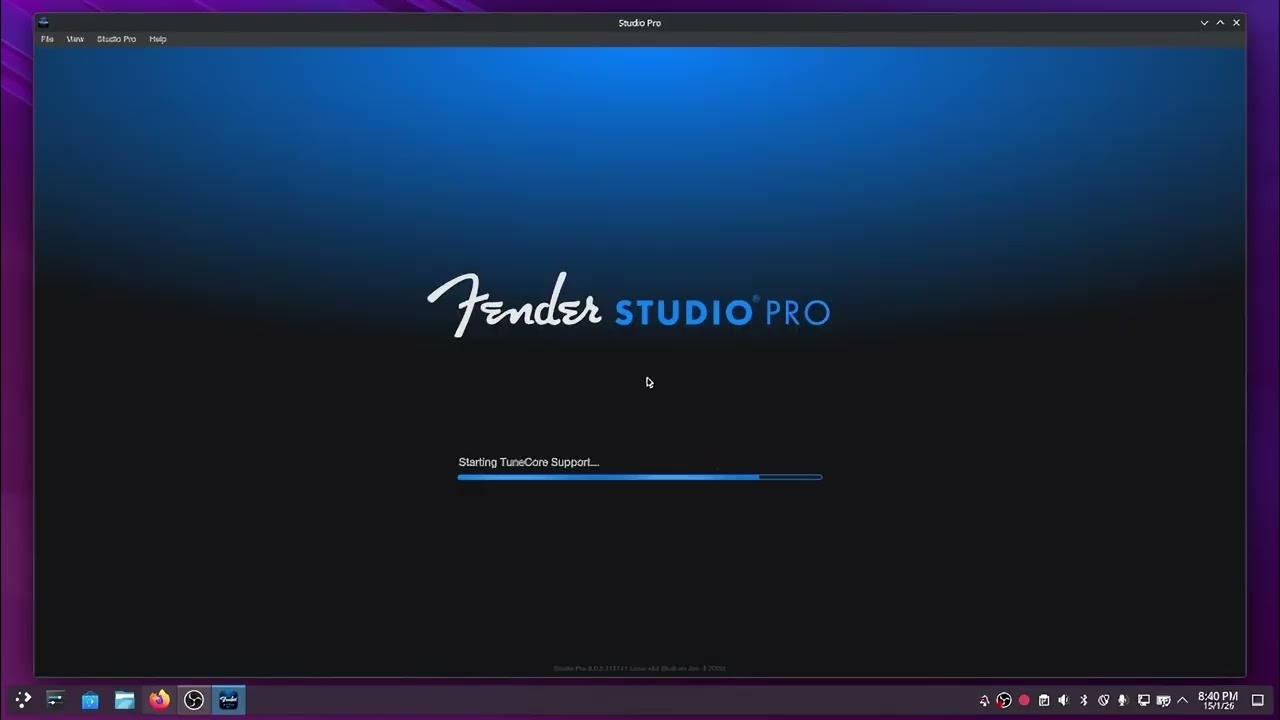
Task: Open the OBS system tray icon
Action: coord(1004,700)
